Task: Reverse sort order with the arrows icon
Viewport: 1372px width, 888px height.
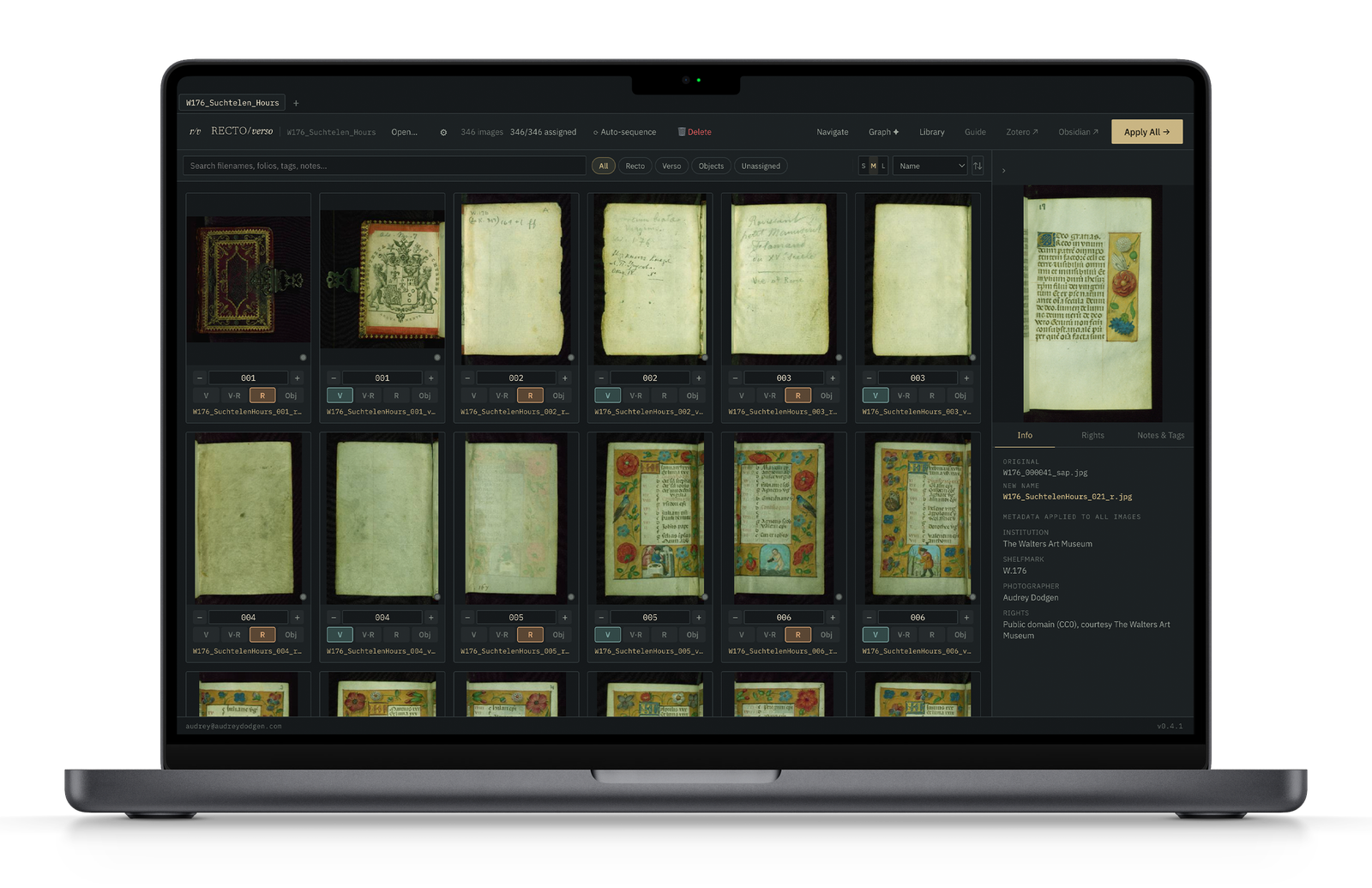Action: coord(978,166)
